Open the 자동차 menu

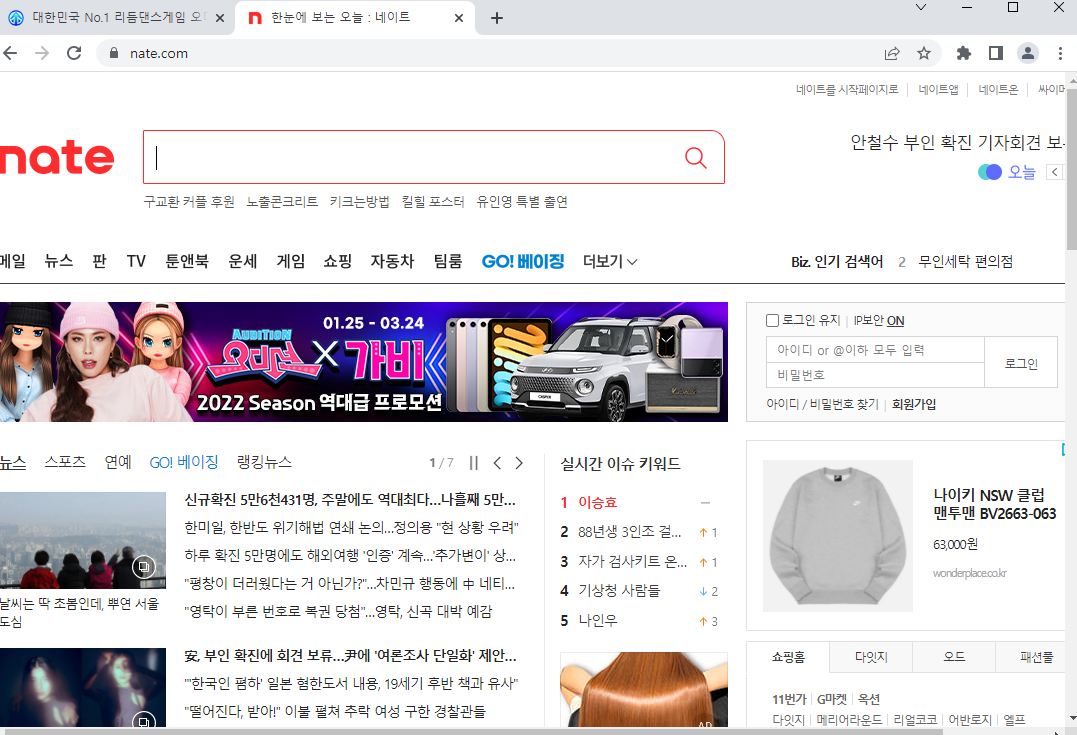[392, 261]
